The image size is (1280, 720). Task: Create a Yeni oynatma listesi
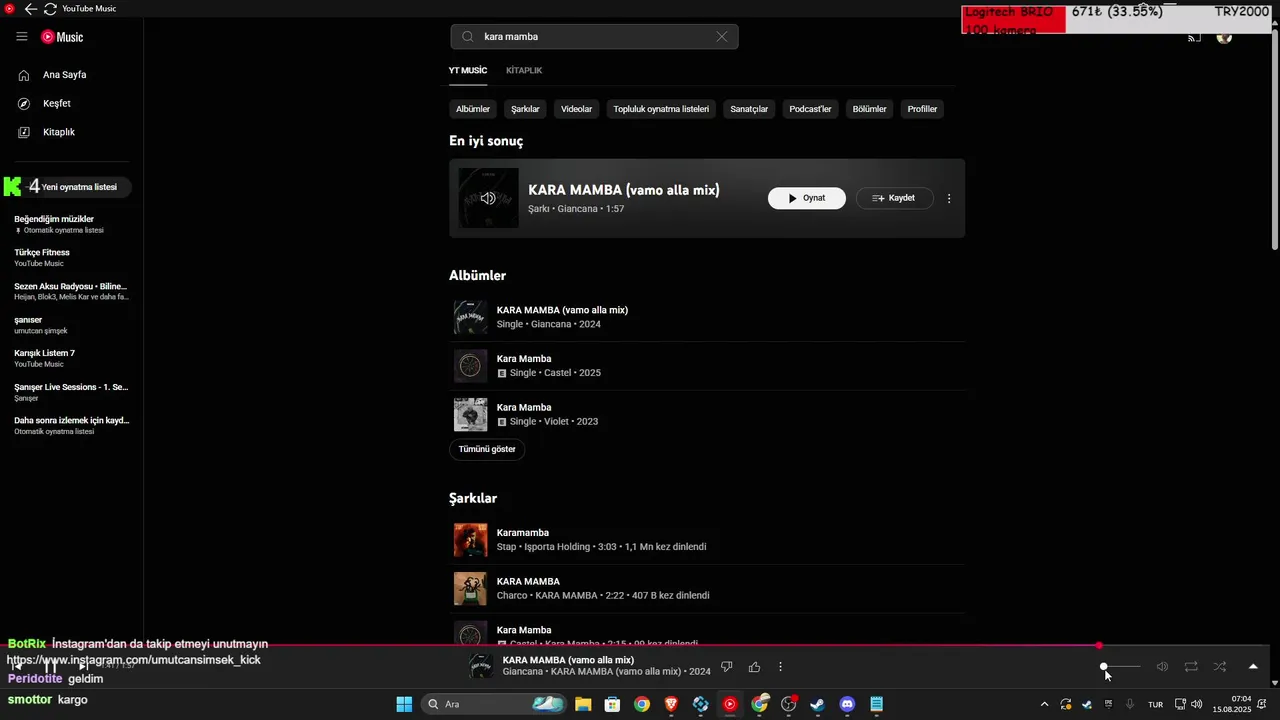pos(72,187)
